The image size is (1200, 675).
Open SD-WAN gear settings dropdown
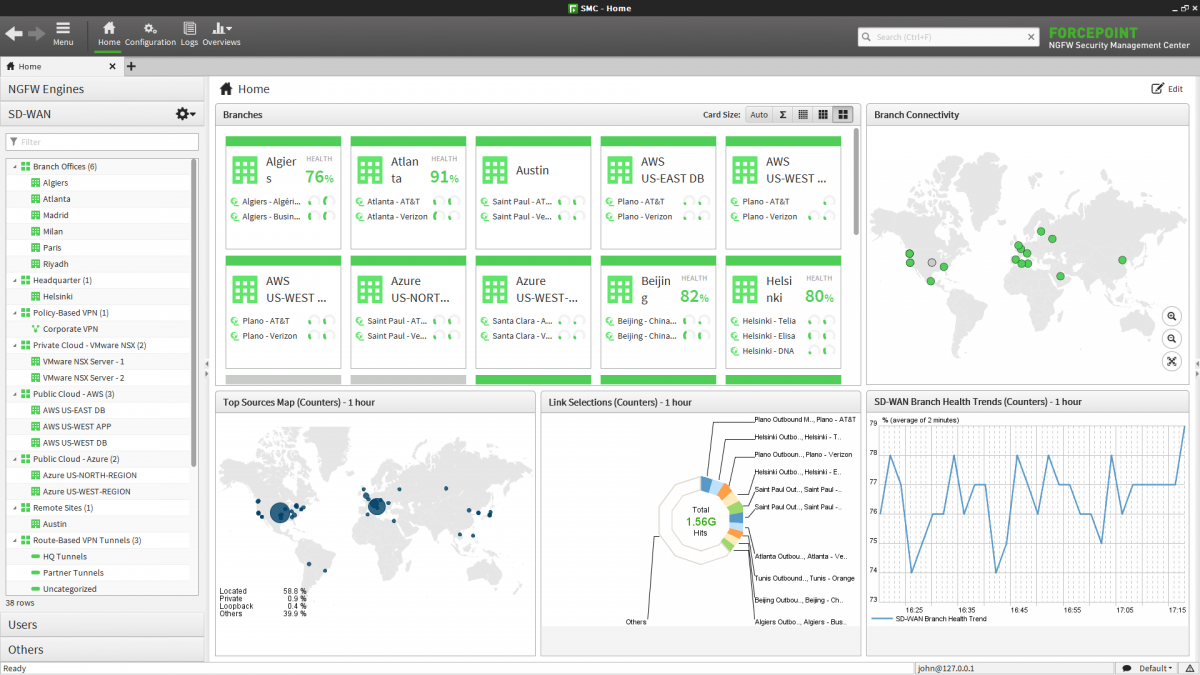pyautogui.click(x=185, y=114)
